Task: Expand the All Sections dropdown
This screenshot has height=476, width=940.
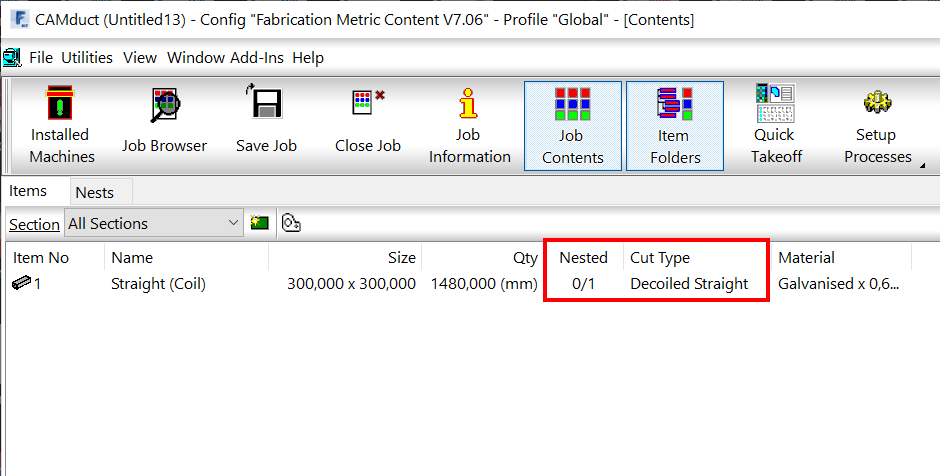Action: [x=153, y=224]
